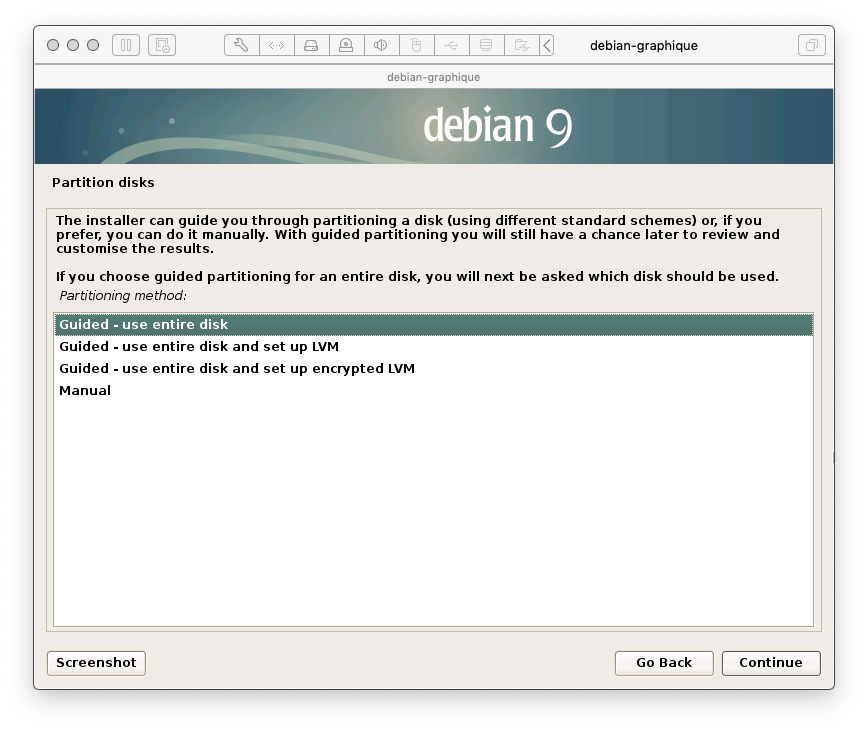
Task: Collapse the device toolbar chevron
Action: click(547, 45)
